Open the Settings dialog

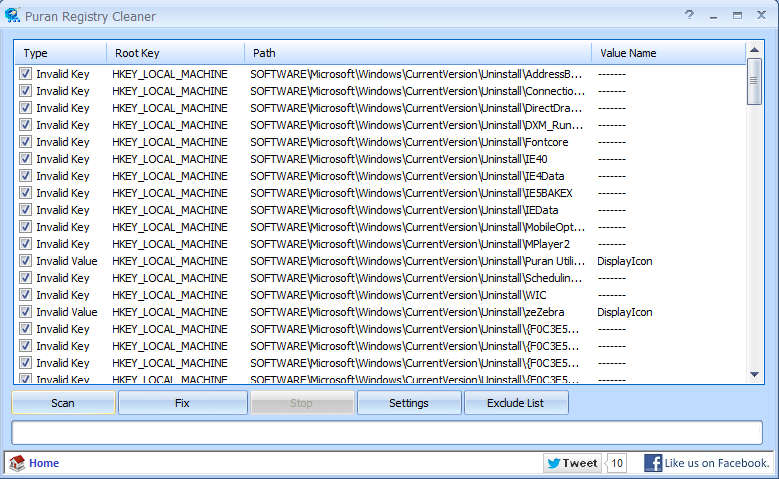tap(409, 403)
